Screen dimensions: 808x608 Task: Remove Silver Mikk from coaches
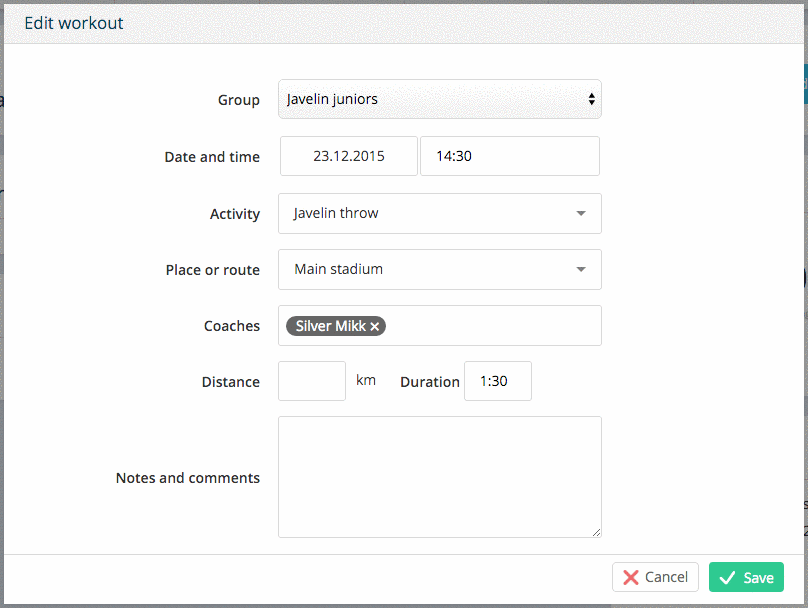[375, 327]
